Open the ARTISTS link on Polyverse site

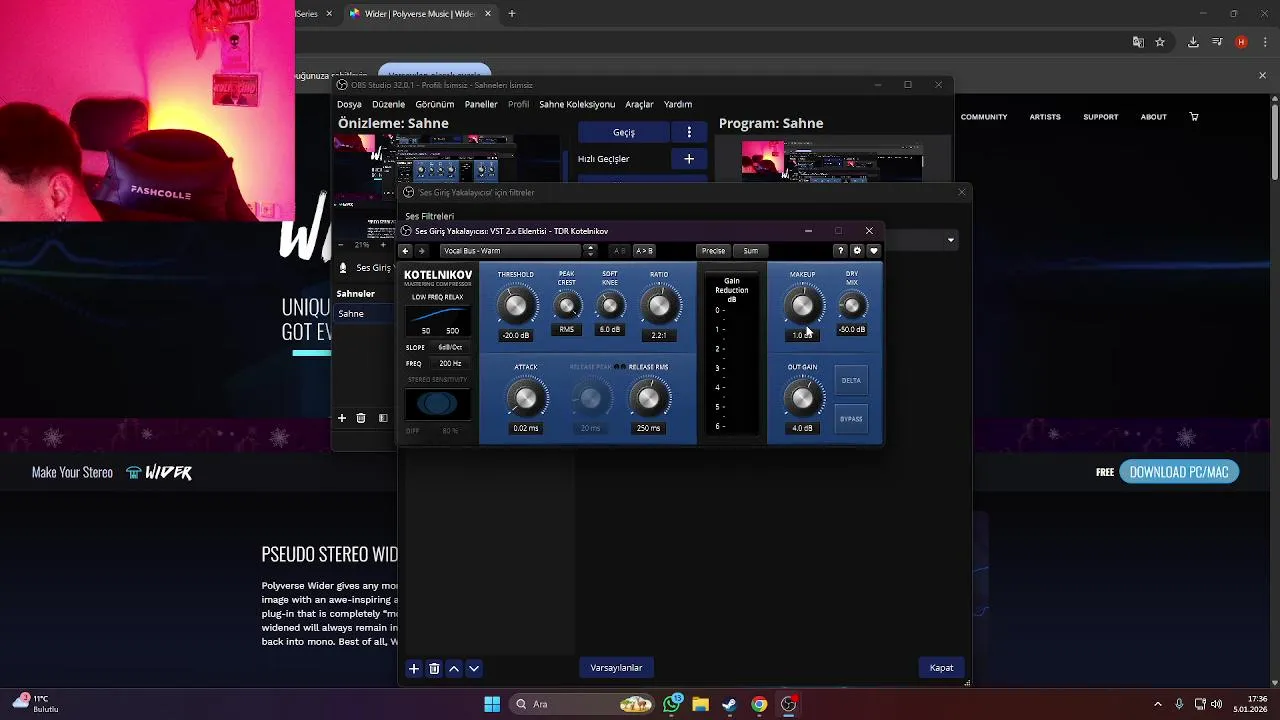[x=1045, y=117]
